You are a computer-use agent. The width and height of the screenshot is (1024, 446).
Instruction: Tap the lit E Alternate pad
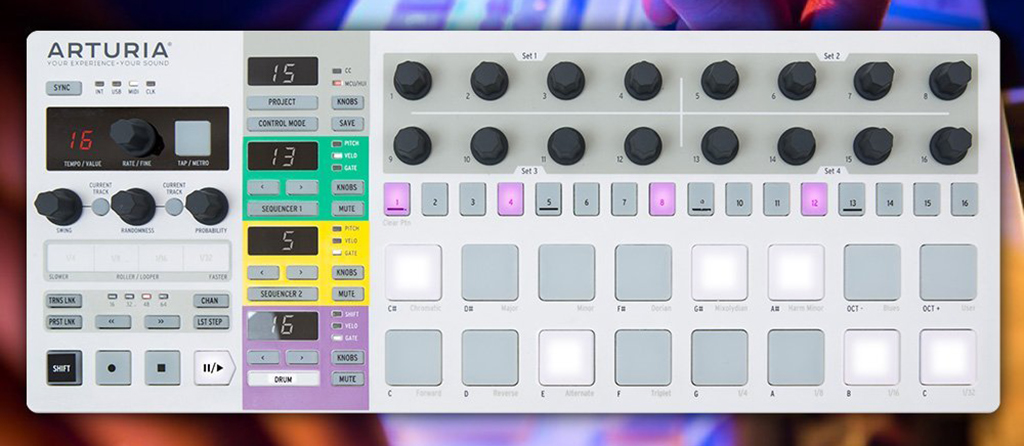coord(567,357)
